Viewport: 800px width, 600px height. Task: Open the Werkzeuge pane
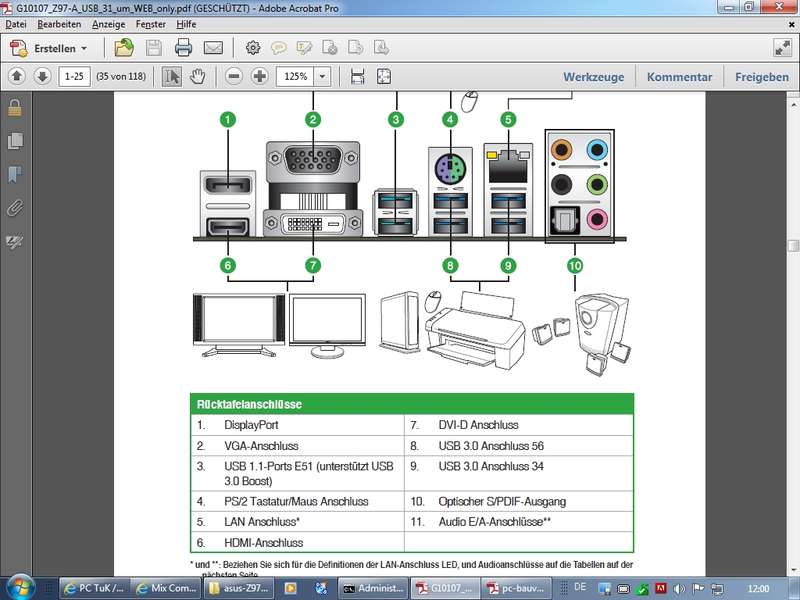pyautogui.click(x=593, y=76)
